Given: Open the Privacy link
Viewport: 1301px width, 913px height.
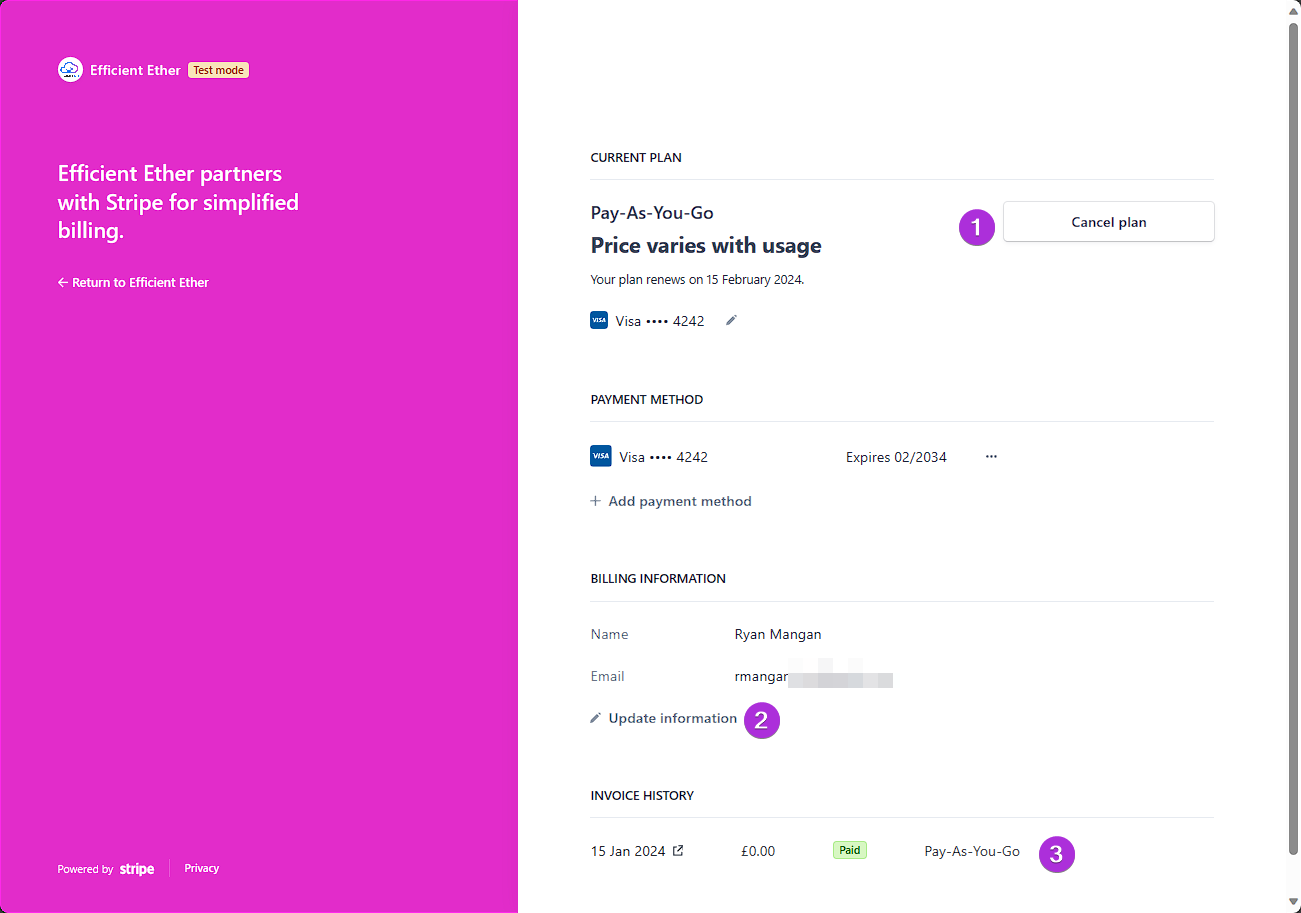Looking at the screenshot, I should [202, 868].
